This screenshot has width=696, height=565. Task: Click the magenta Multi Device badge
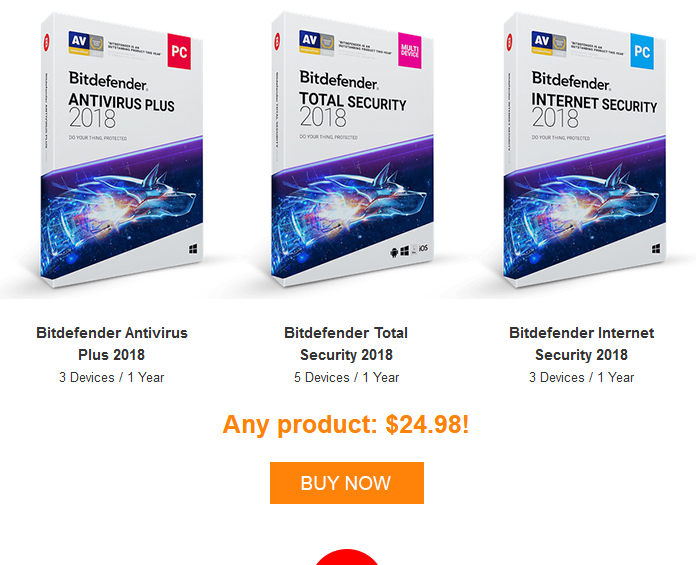[x=410, y=50]
